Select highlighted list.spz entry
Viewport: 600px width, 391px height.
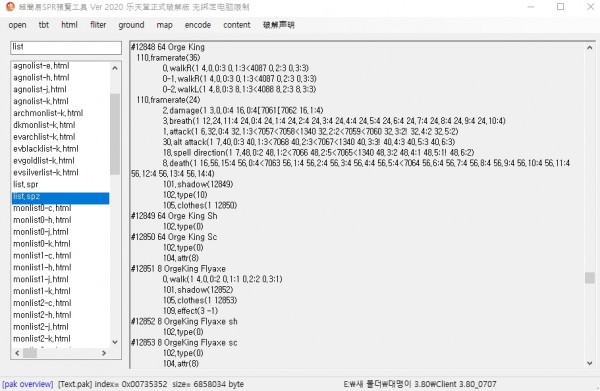pos(60,197)
